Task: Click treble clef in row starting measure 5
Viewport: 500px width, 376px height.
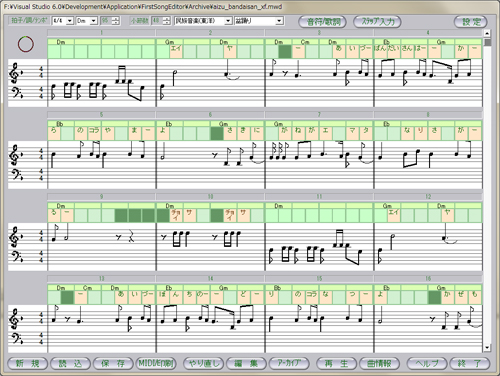Action: point(15,155)
